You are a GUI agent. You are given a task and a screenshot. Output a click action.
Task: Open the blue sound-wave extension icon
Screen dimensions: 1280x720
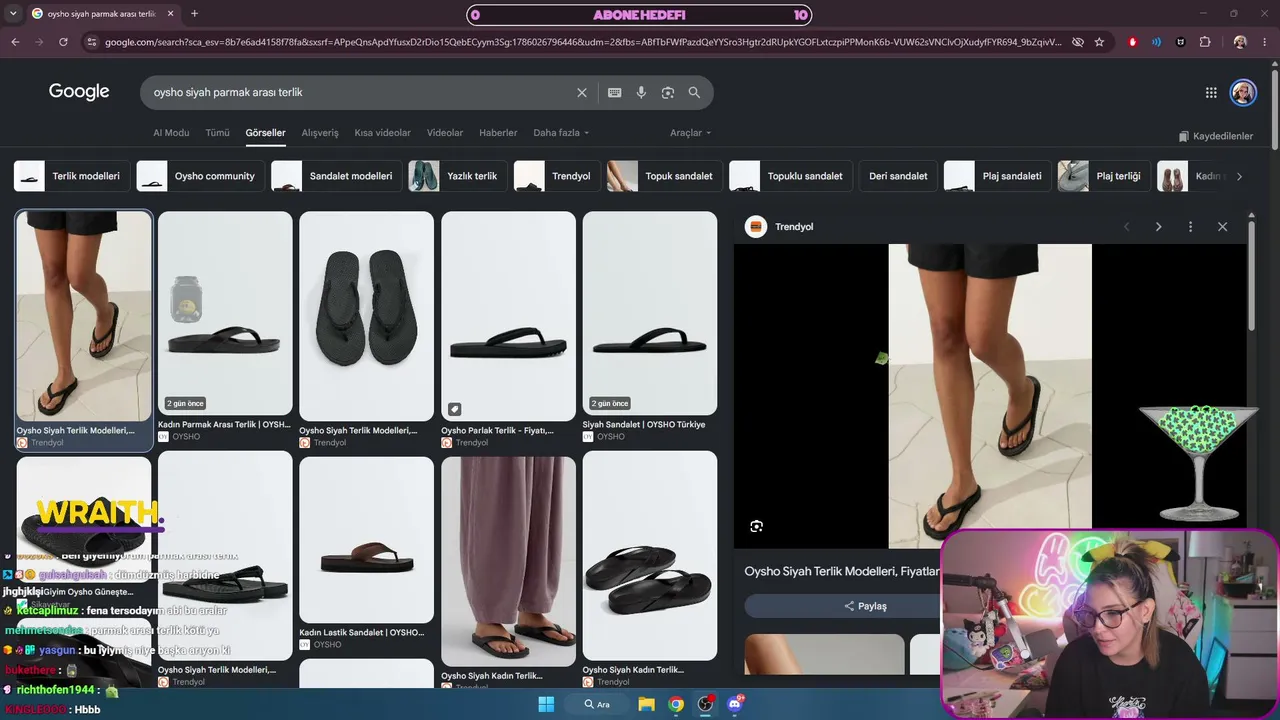pyautogui.click(x=1157, y=42)
